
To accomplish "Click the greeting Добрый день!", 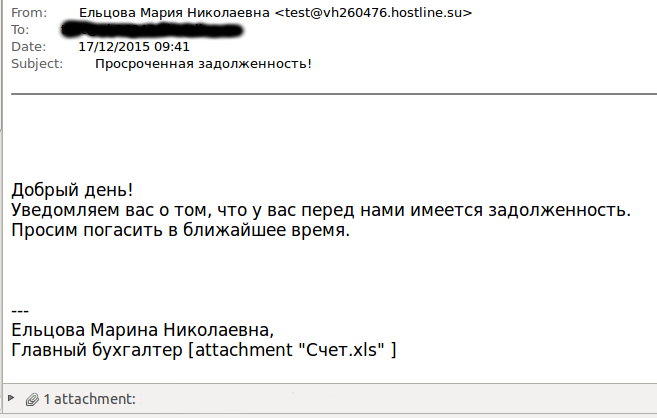I will (x=72, y=190).
